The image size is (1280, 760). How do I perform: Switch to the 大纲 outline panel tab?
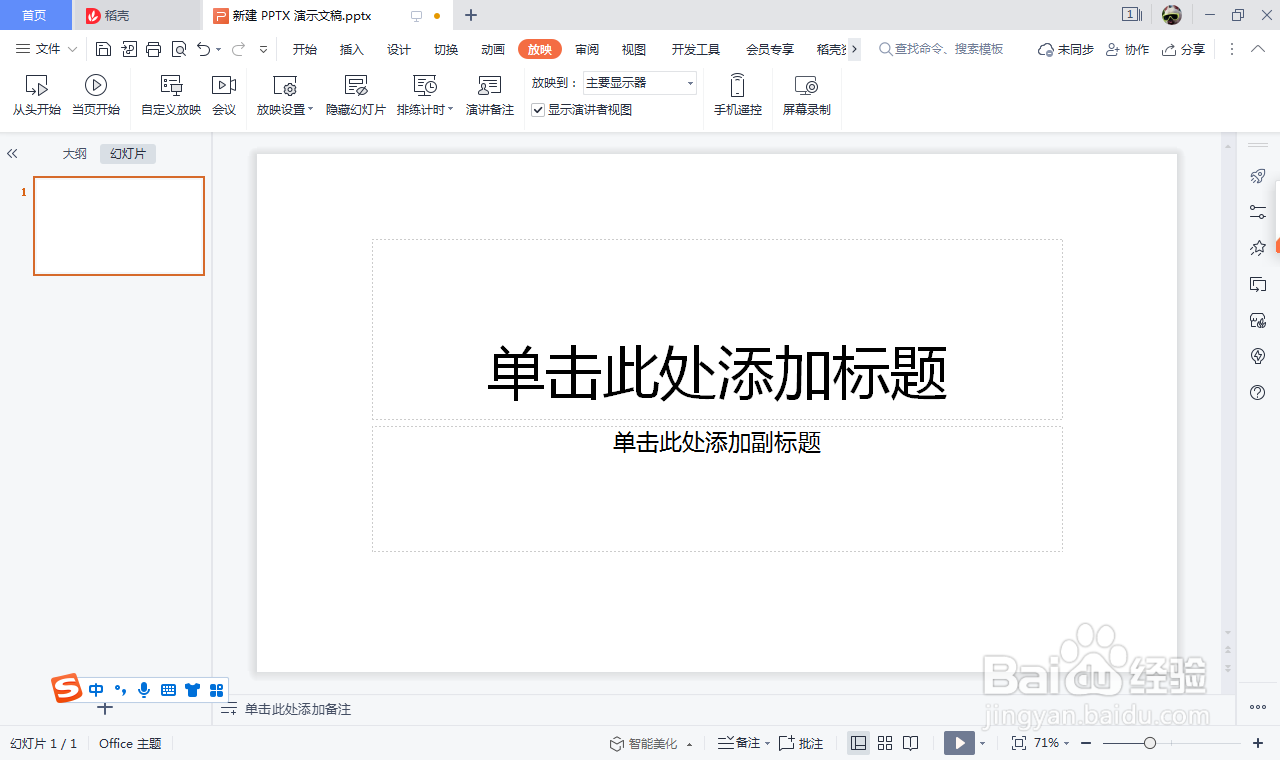[x=73, y=153]
